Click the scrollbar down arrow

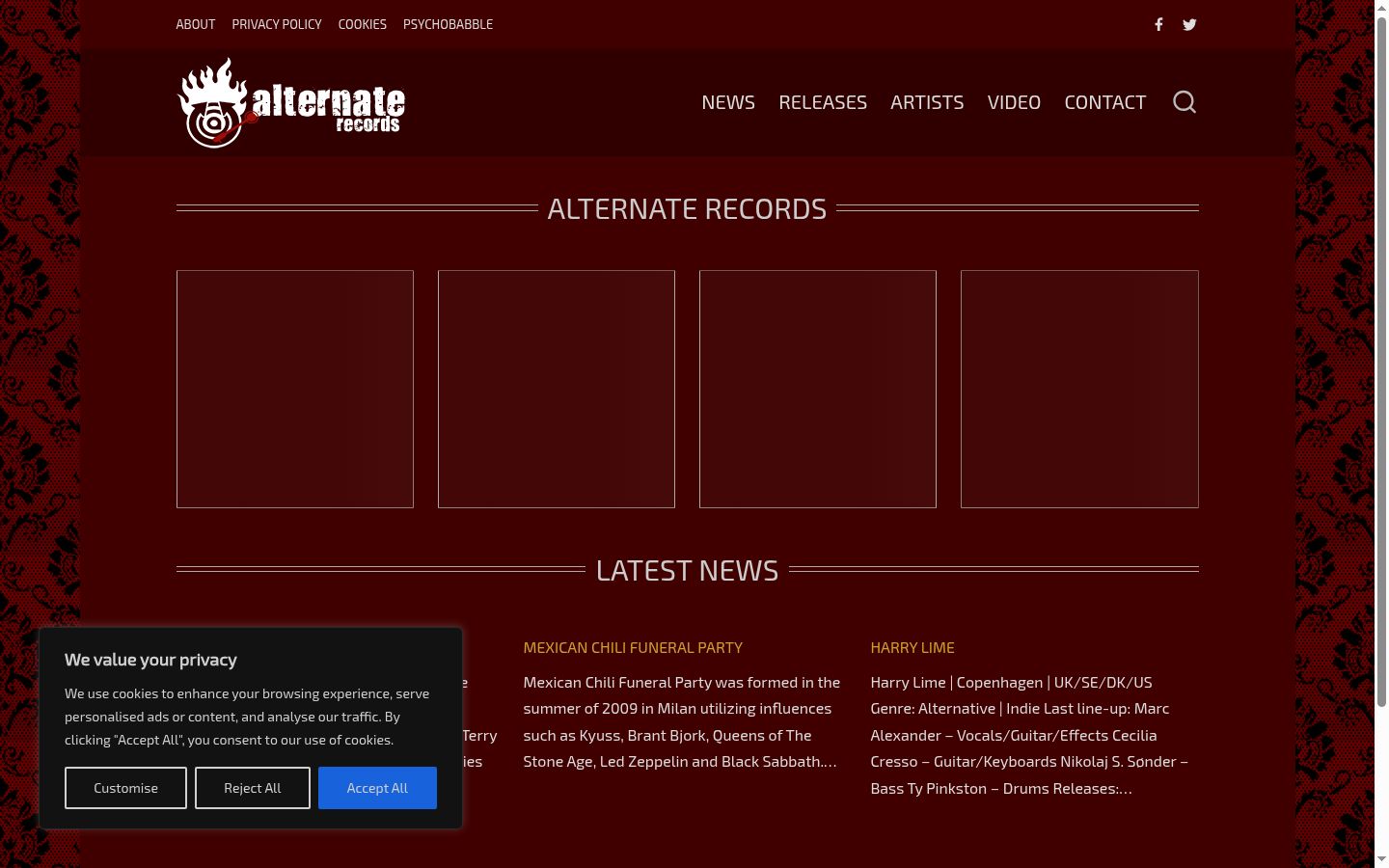(x=1381, y=859)
